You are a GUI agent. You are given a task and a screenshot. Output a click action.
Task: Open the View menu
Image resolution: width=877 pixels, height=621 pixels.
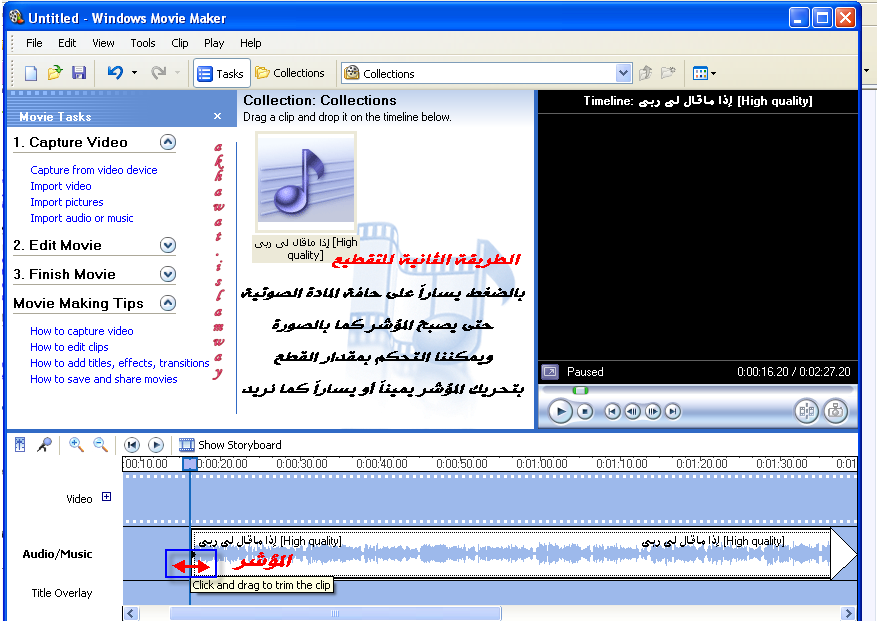pos(103,43)
